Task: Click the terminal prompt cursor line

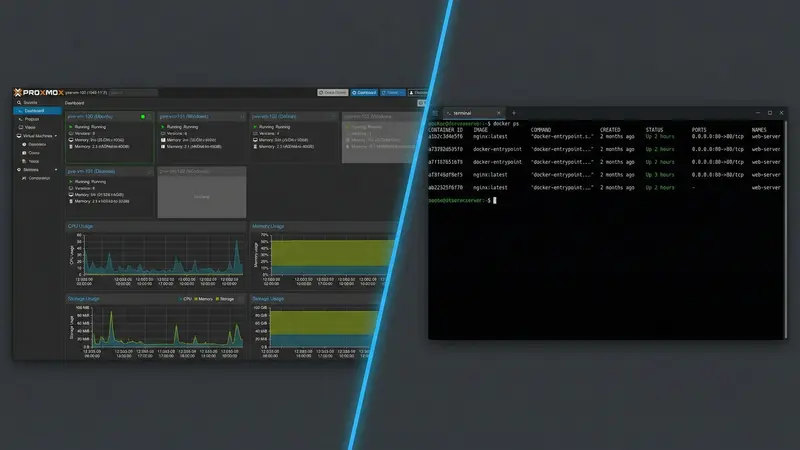Action: pos(462,201)
